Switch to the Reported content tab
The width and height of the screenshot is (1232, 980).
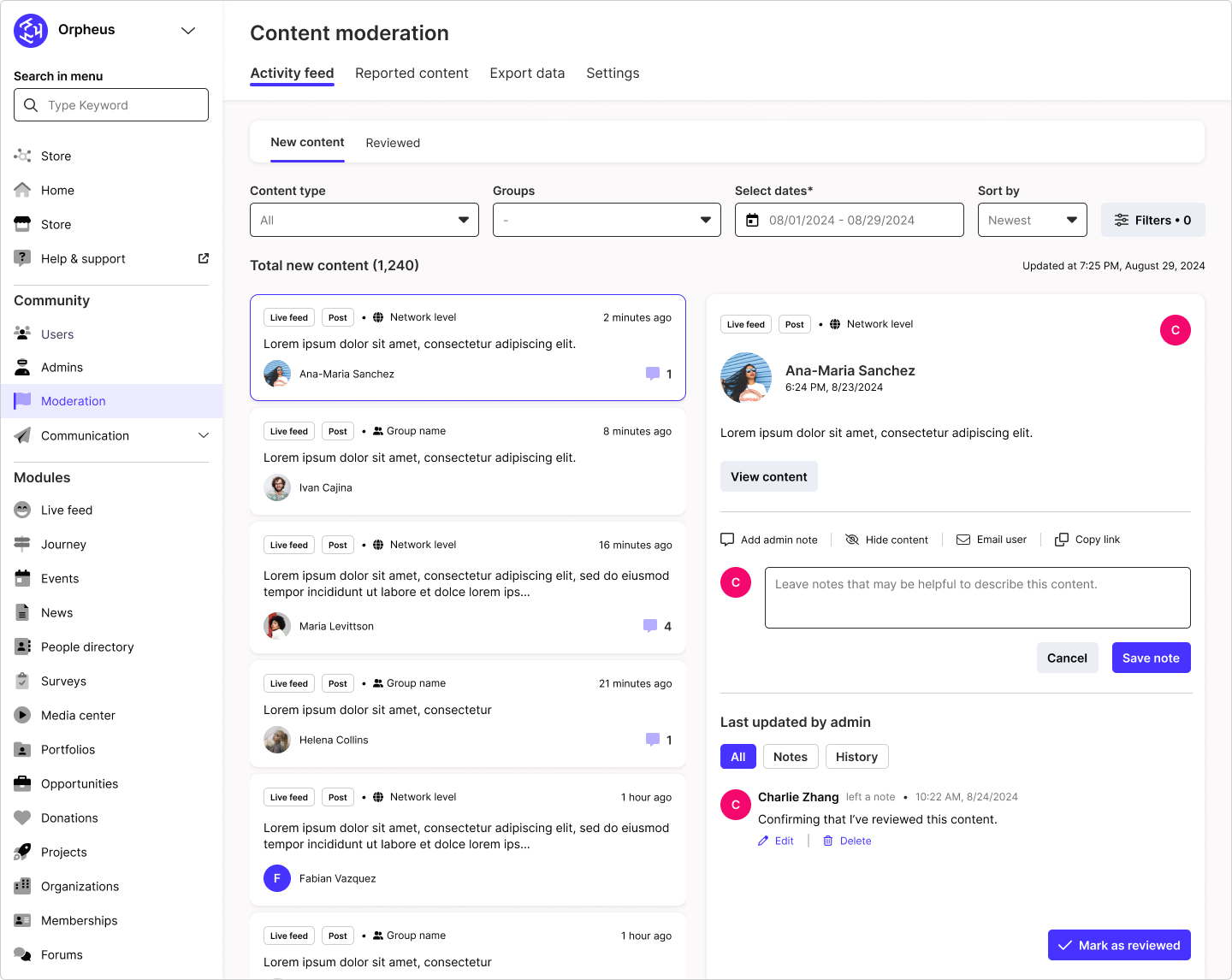click(412, 74)
